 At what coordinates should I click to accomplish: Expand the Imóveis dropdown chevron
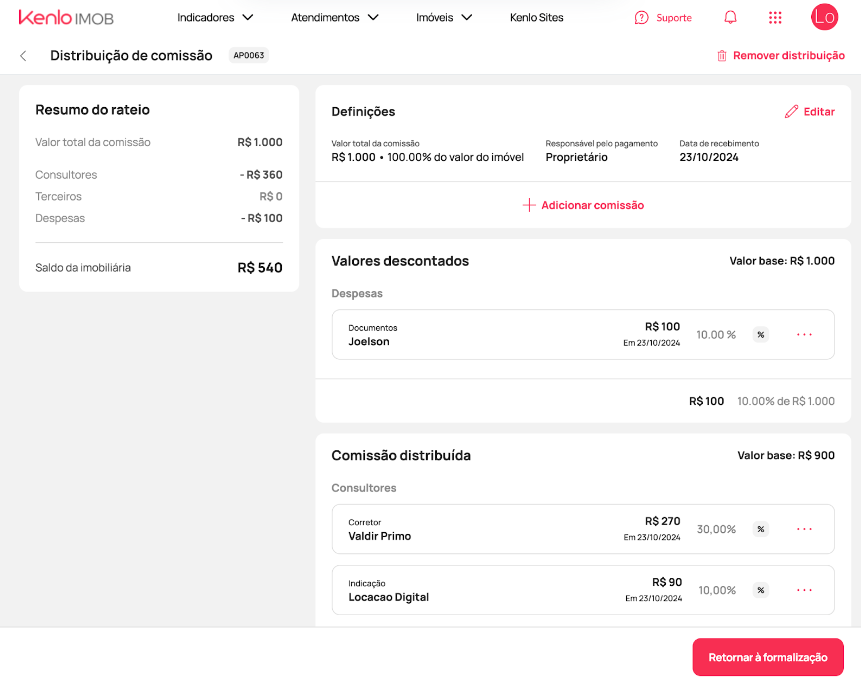coord(467,18)
